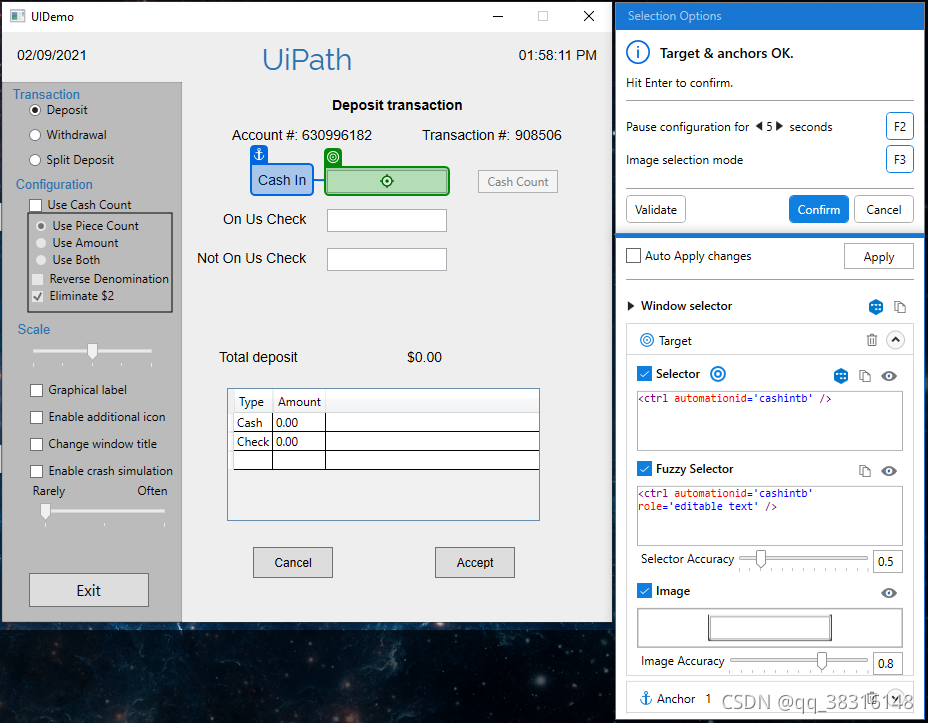Viewport: 928px width, 723px height.
Task: Copy the Window selector to clipboard
Action: pyautogui.click(x=900, y=306)
